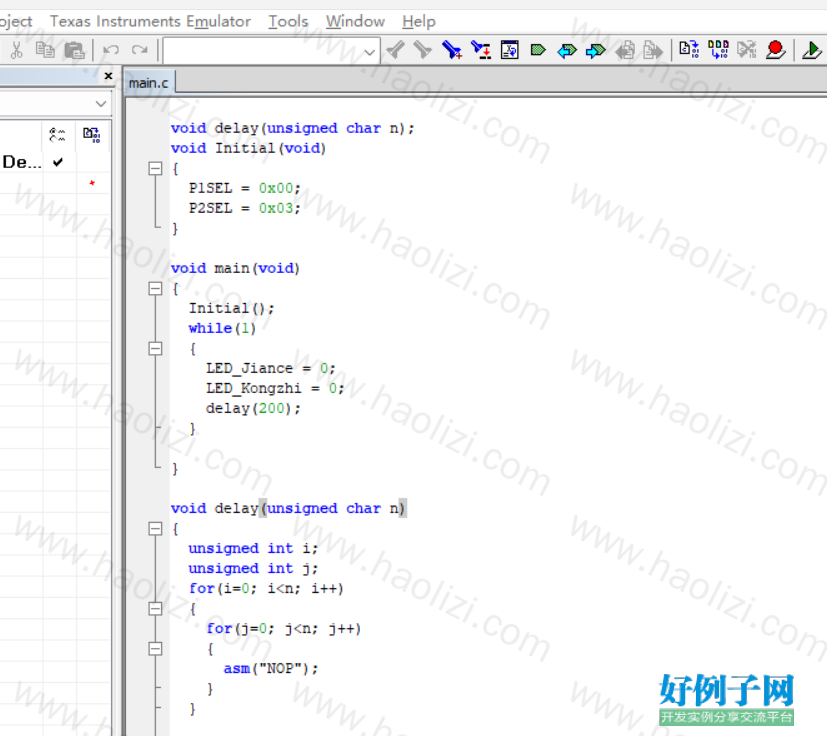Click the Navigate Backward icon
The height and width of the screenshot is (736, 827).
pos(625,51)
